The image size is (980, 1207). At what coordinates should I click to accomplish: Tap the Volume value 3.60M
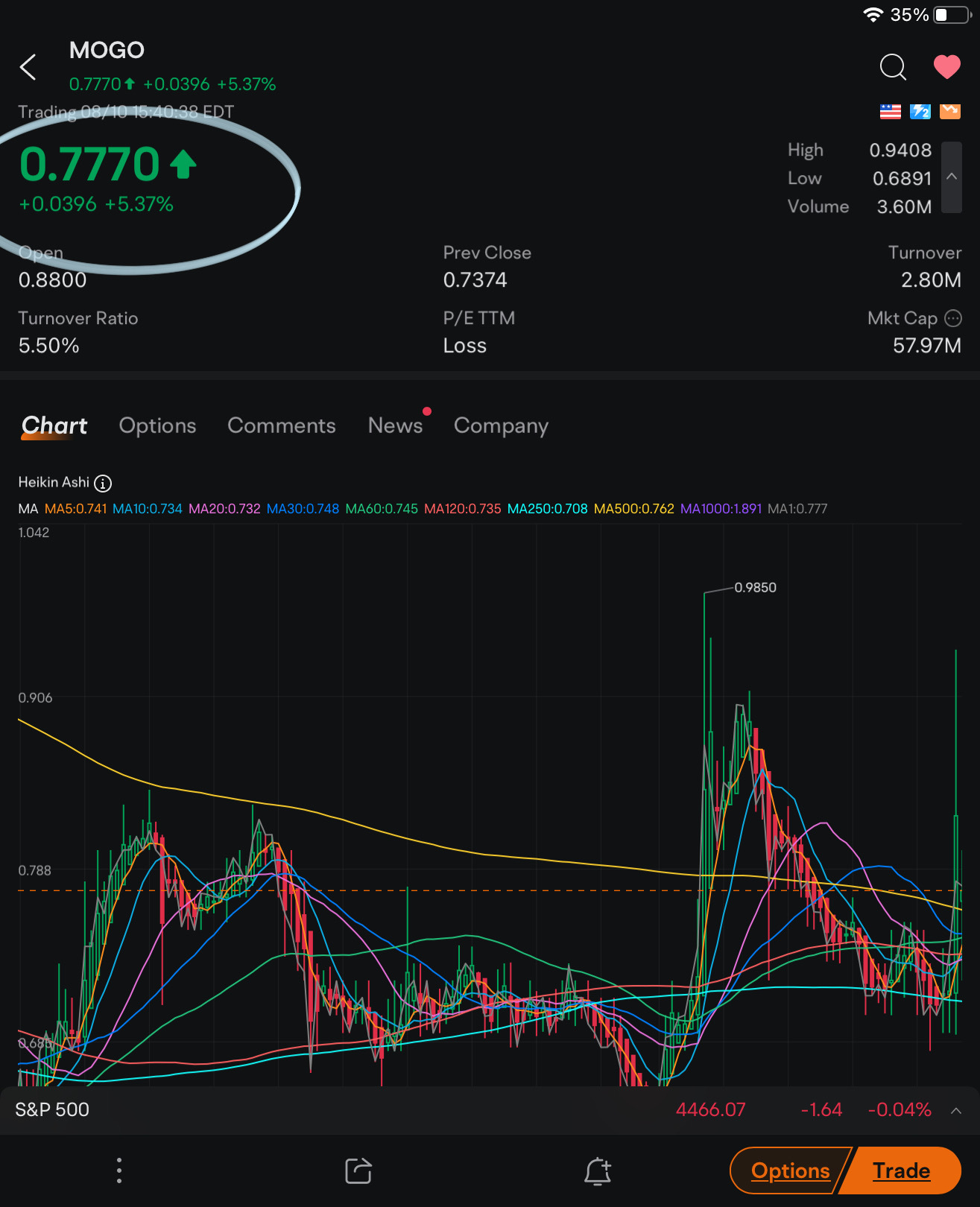click(904, 206)
